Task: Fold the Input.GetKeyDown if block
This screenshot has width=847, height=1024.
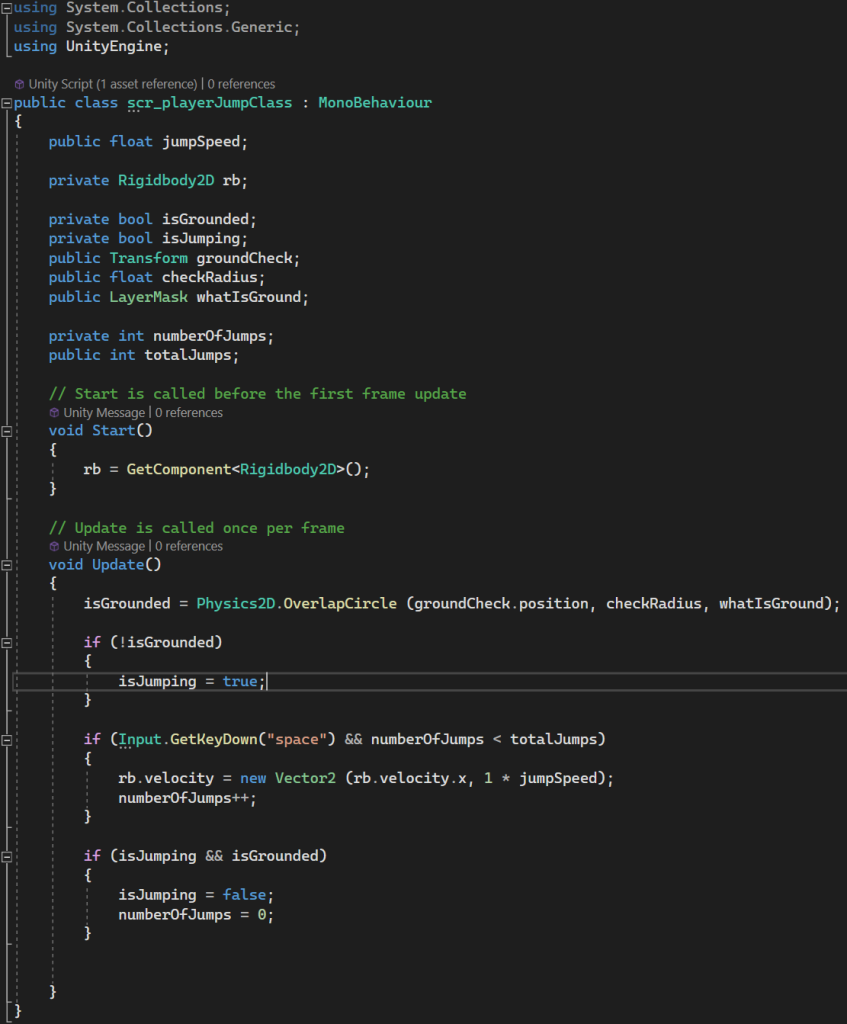Action: (7, 740)
